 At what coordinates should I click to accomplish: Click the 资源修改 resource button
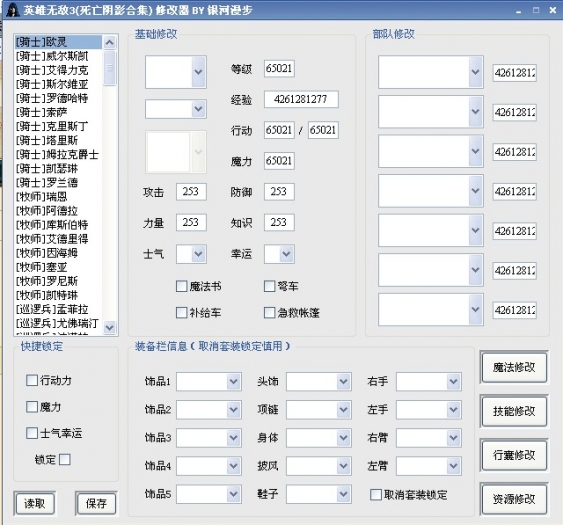coord(514,499)
